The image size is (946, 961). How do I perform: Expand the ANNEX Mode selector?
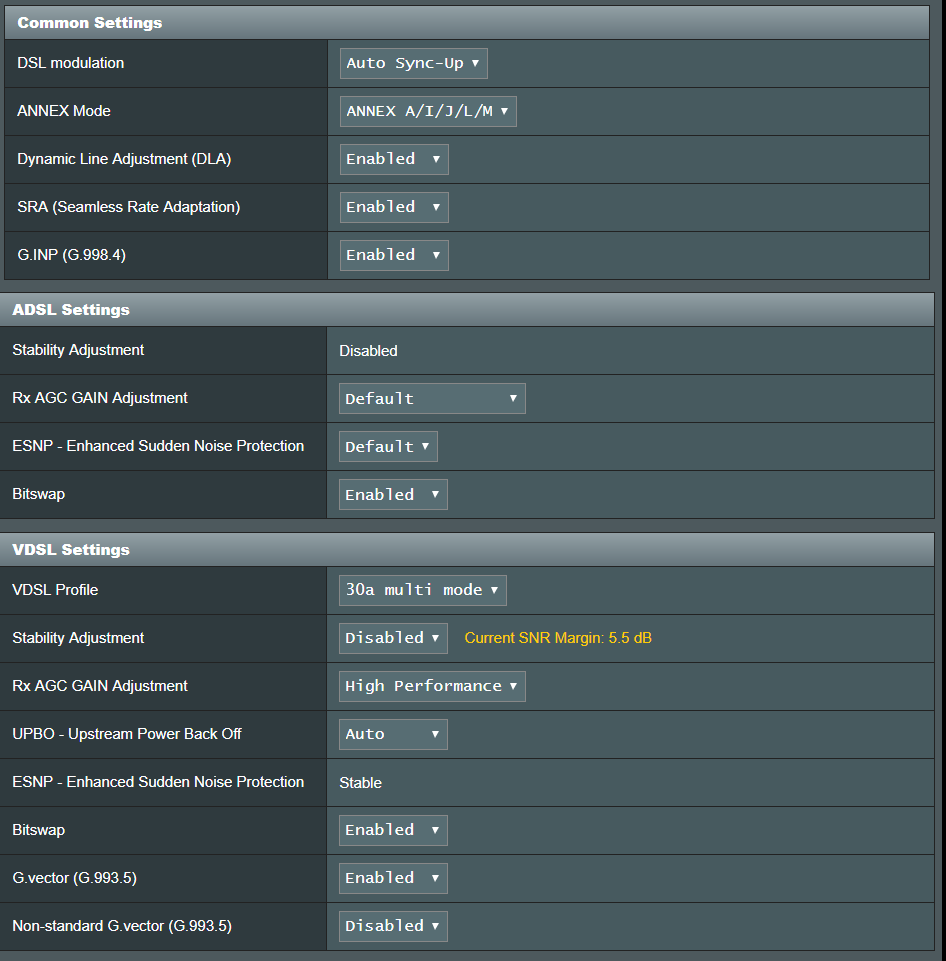[428, 111]
